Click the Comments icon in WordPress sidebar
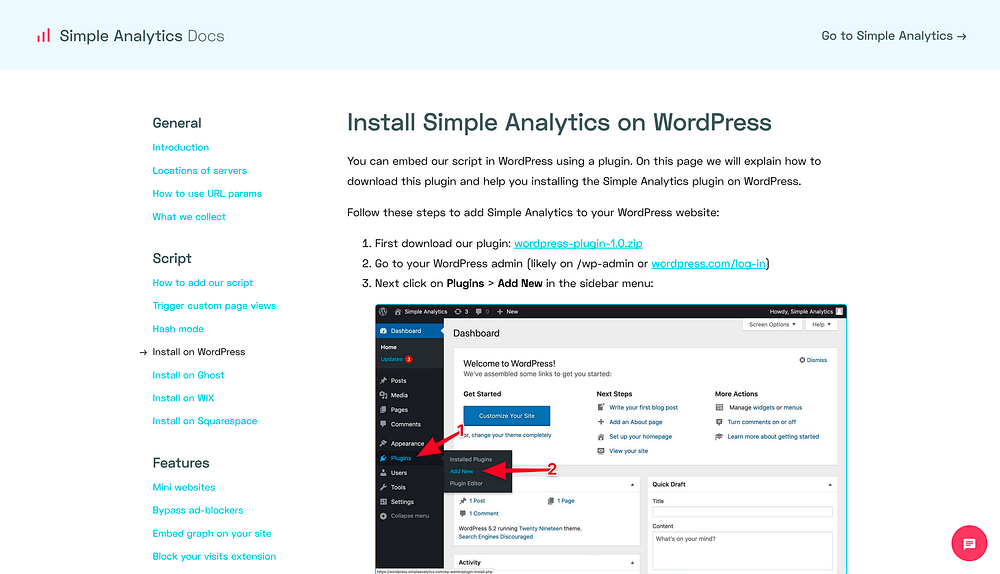Image resolution: width=1000 pixels, height=574 pixels. click(383, 424)
